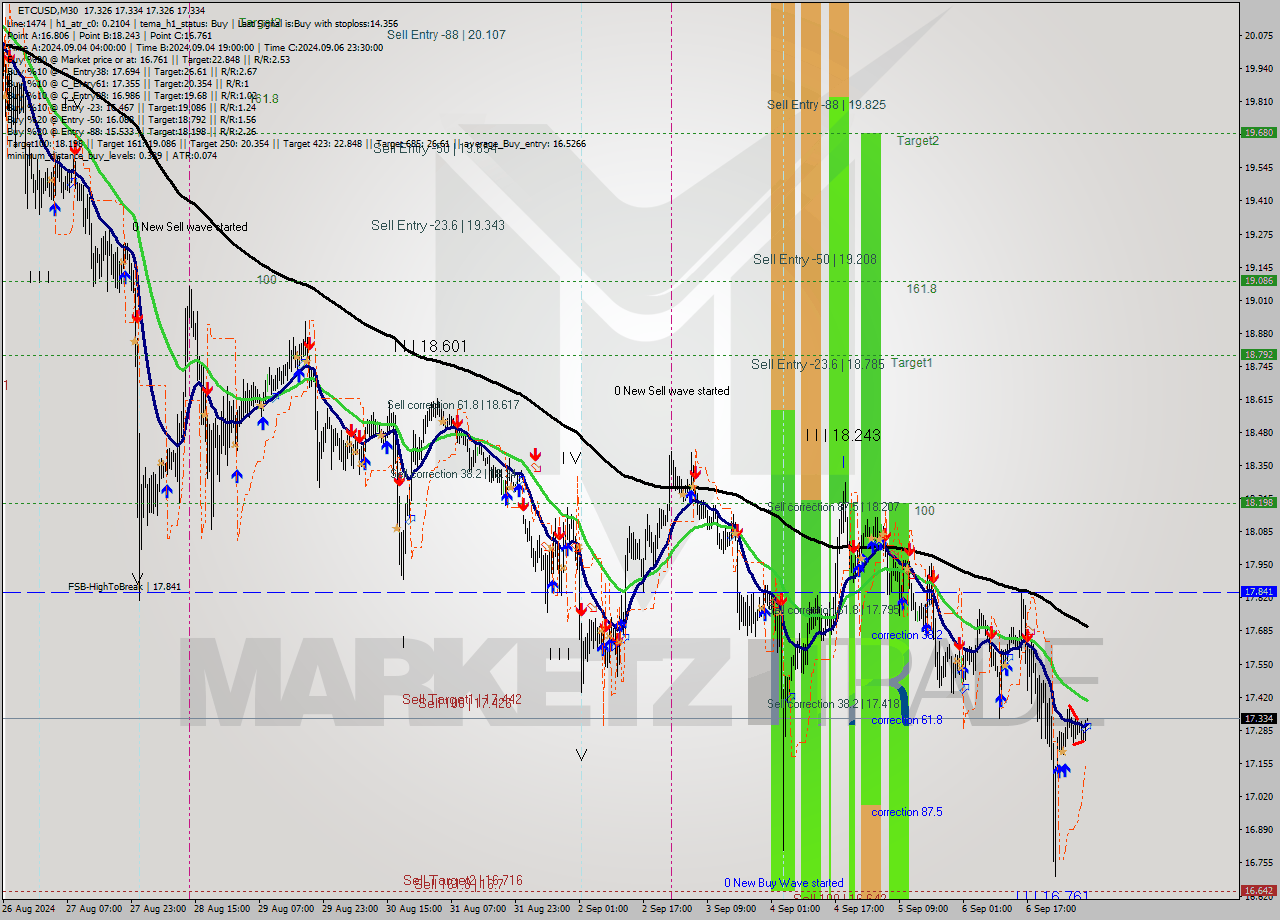Click the 20.075 price axis tick

1258,35
